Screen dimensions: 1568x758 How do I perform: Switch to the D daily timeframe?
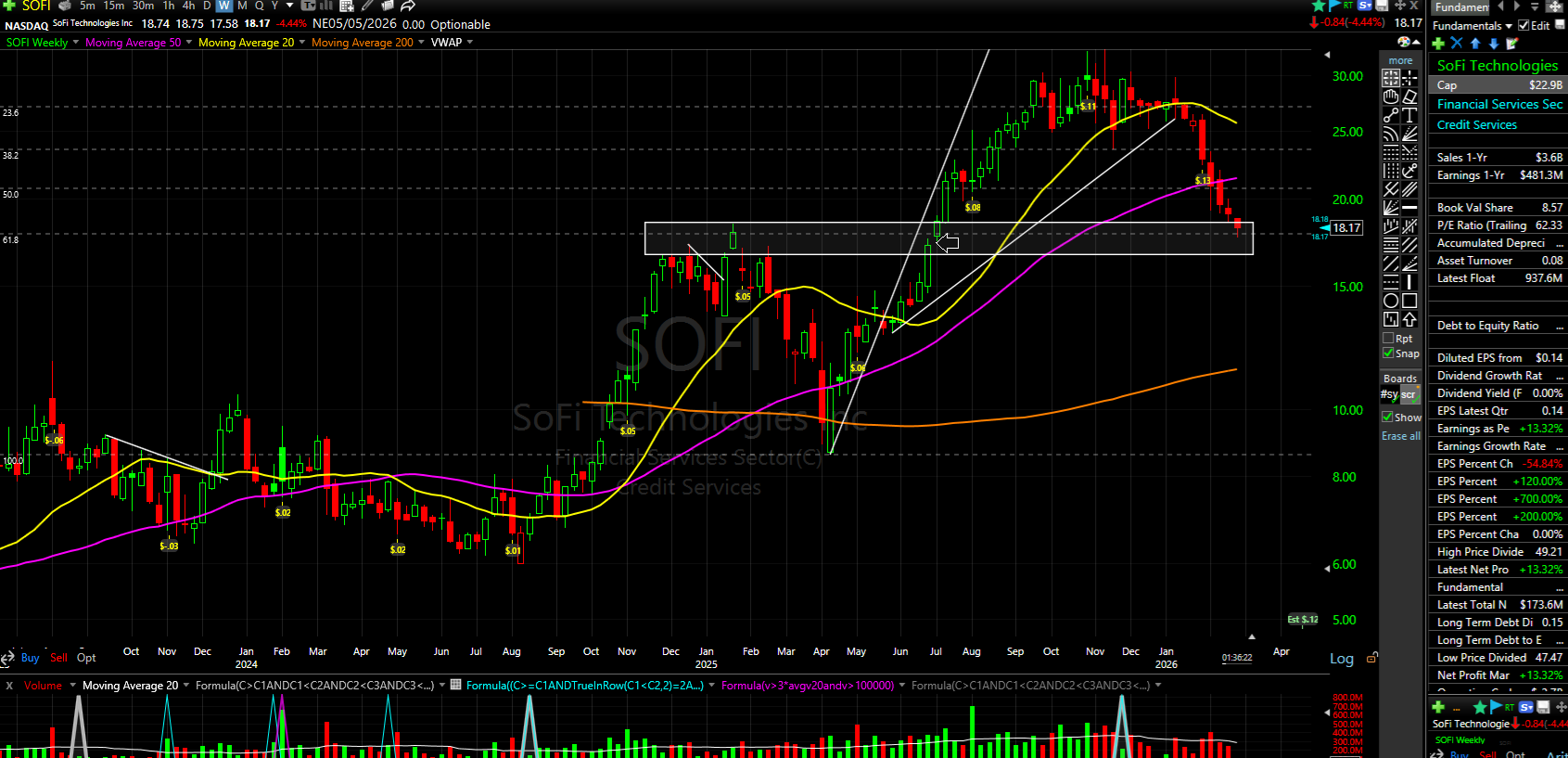coord(207,6)
